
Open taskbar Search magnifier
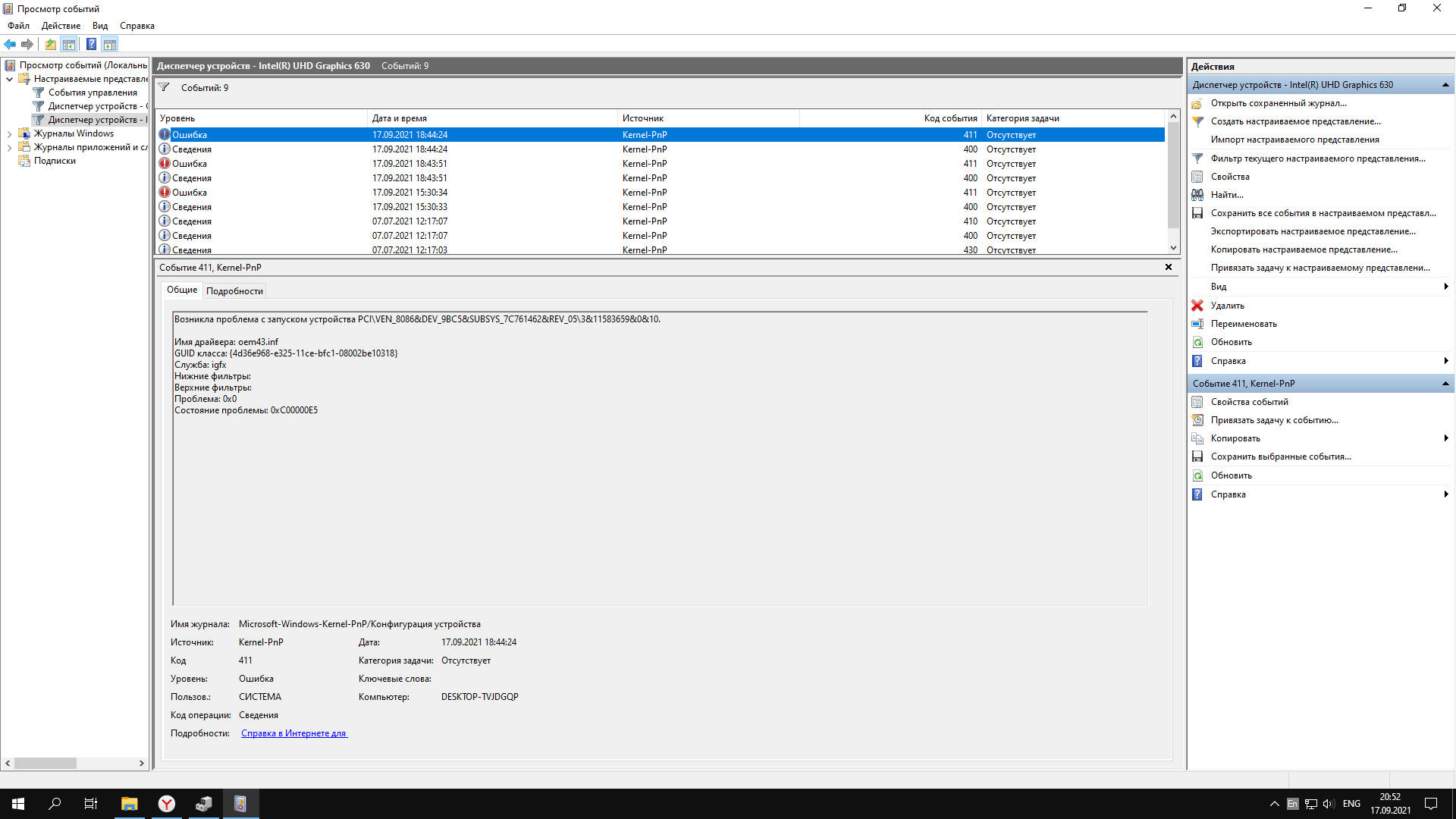click(x=55, y=804)
